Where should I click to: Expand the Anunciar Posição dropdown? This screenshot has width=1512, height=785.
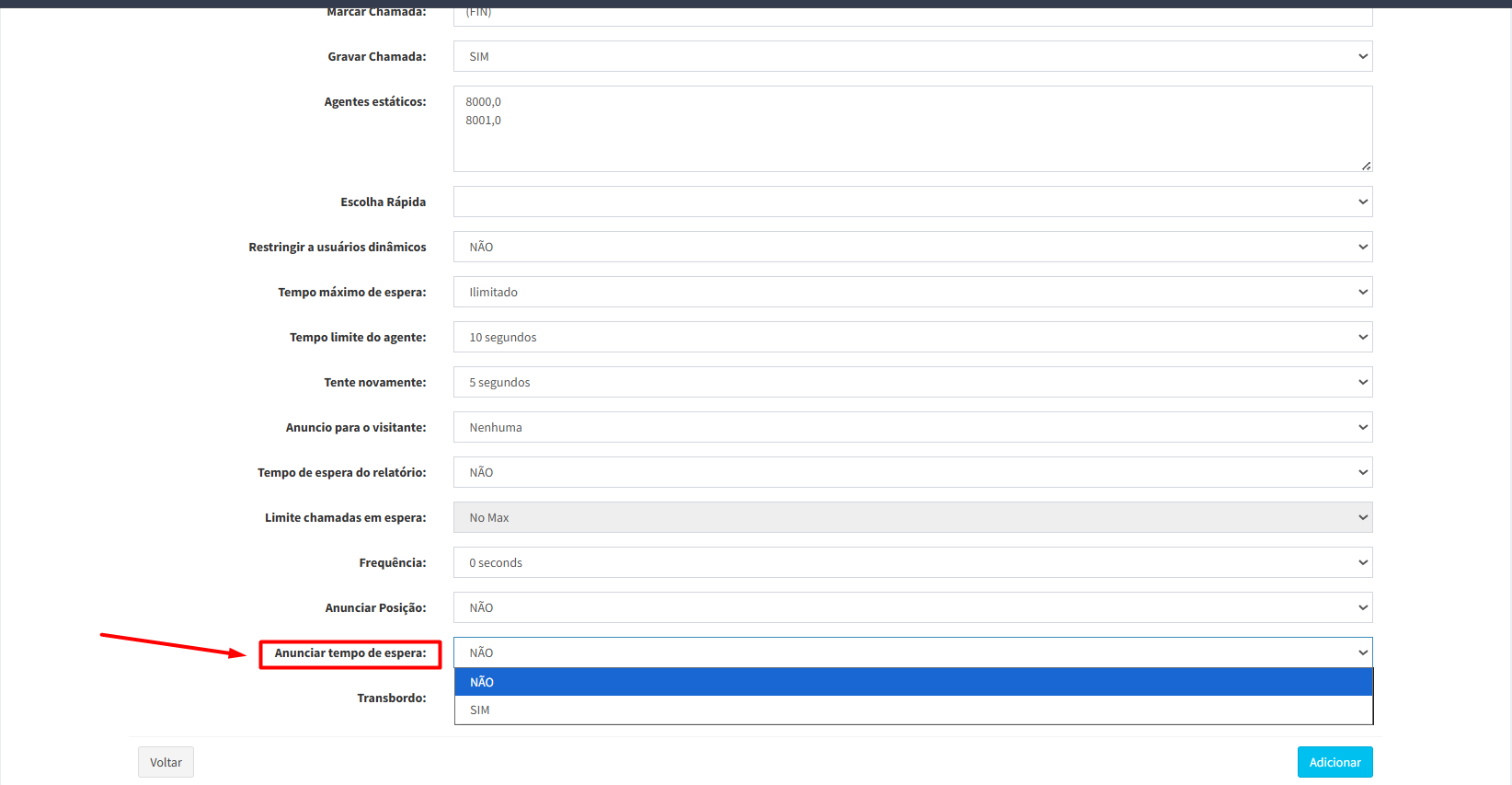pos(911,607)
